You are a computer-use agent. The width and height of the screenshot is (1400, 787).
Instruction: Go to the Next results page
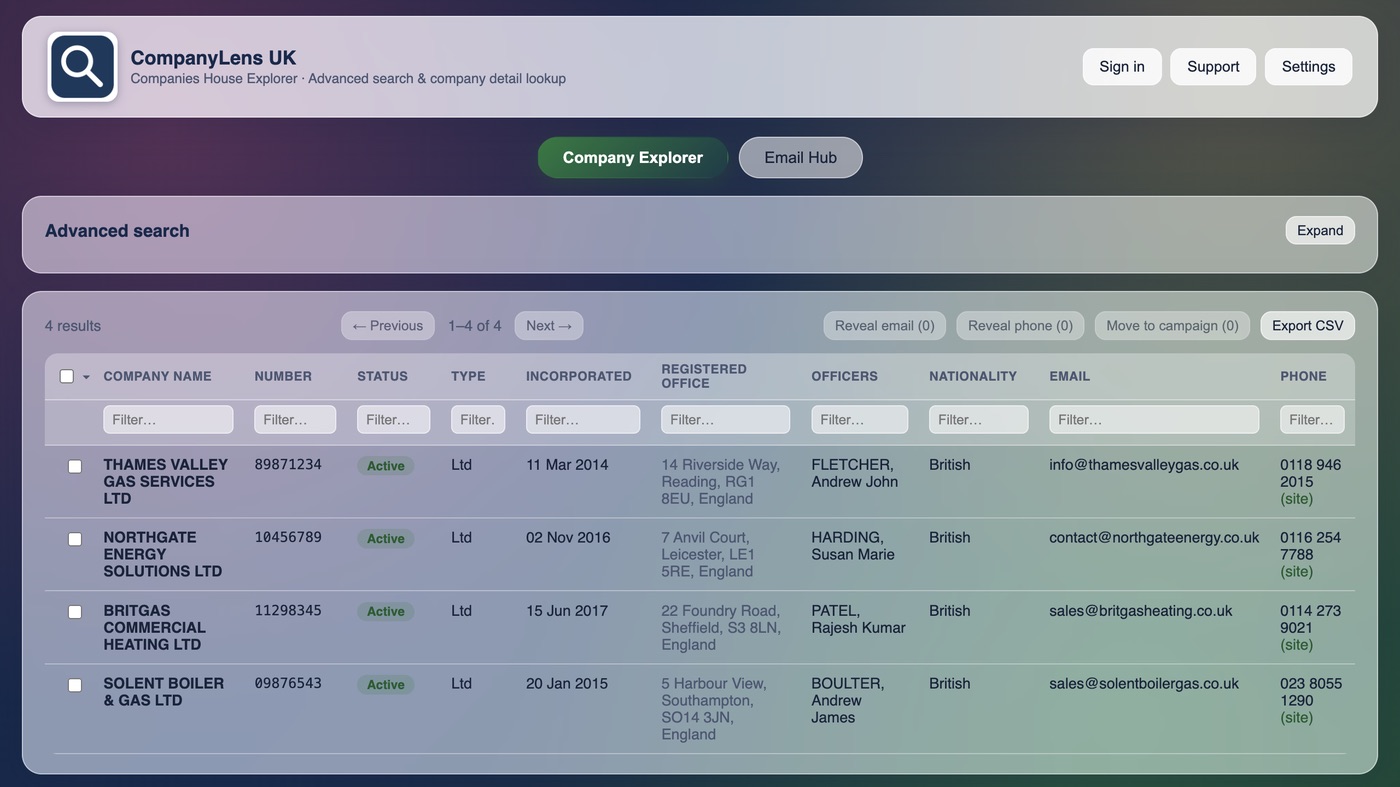(x=549, y=326)
